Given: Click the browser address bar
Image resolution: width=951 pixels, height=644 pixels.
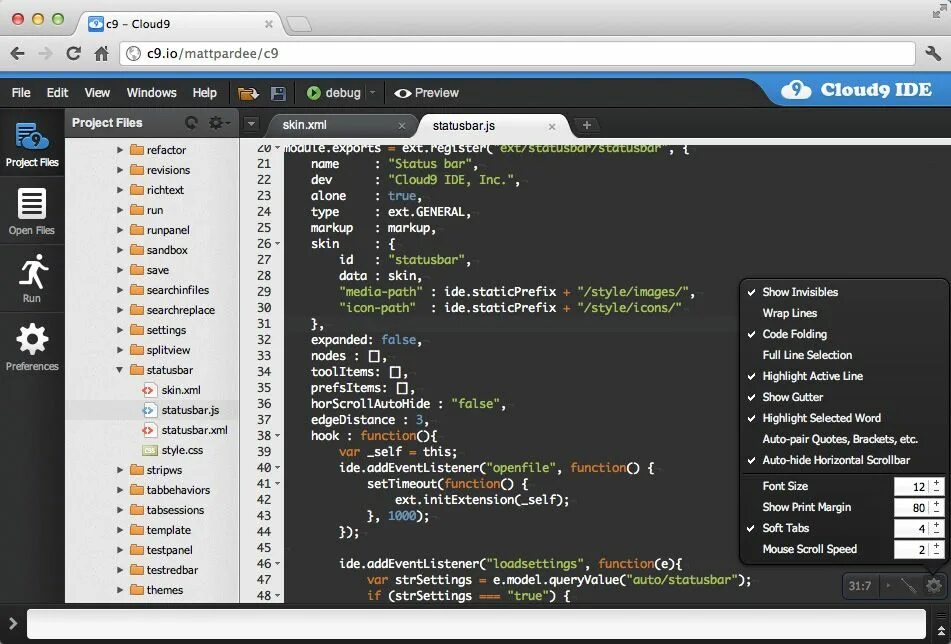Looking at the screenshot, I should coord(517,53).
